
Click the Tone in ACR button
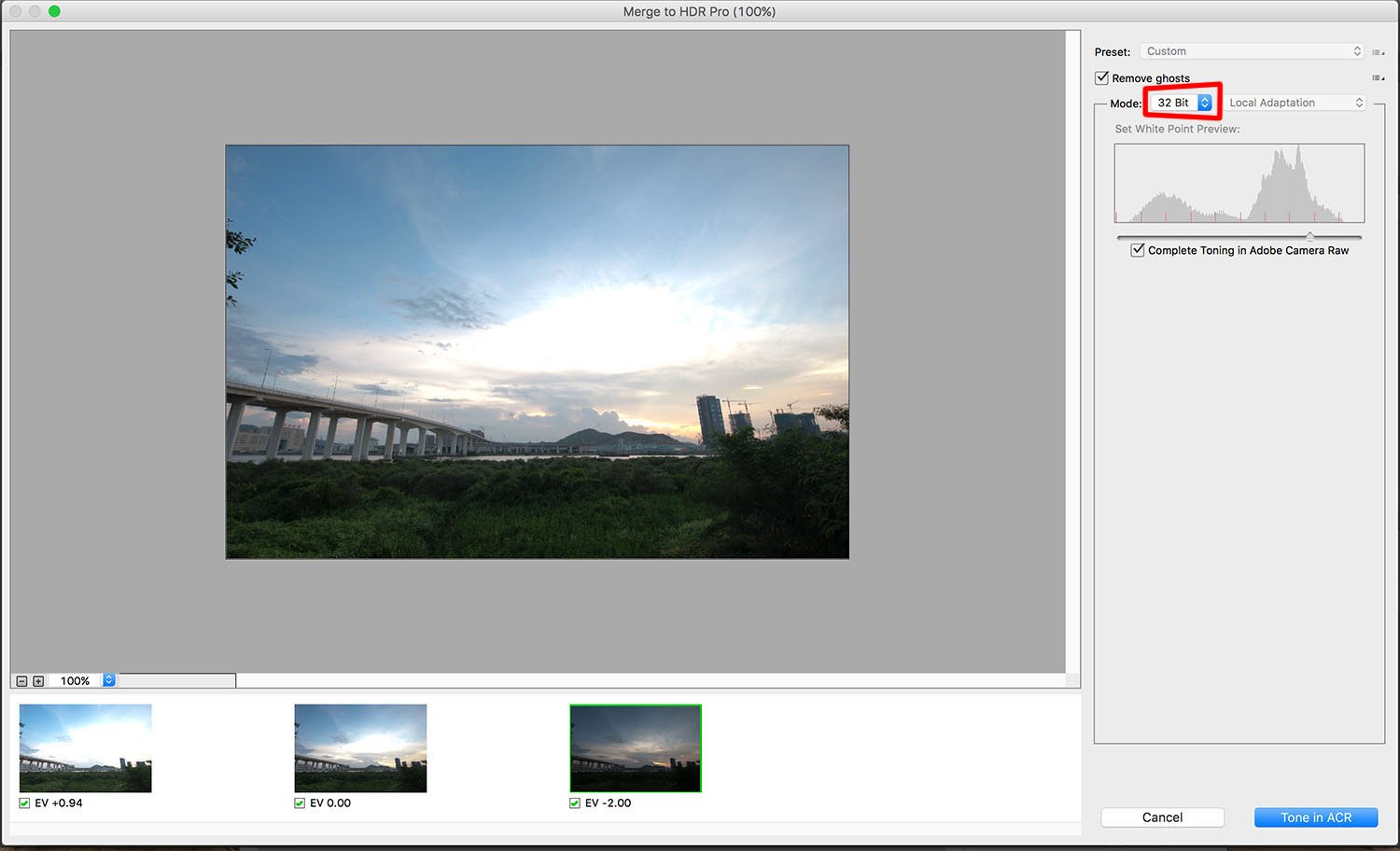[1315, 816]
